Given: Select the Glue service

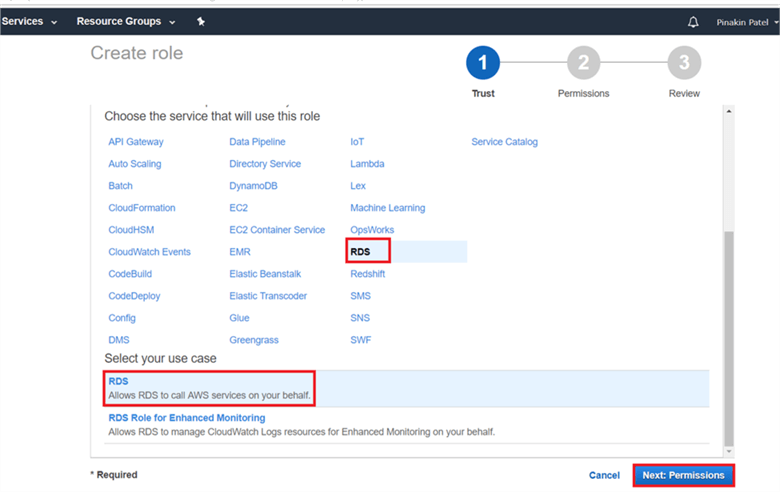Looking at the screenshot, I should tap(239, 318).
